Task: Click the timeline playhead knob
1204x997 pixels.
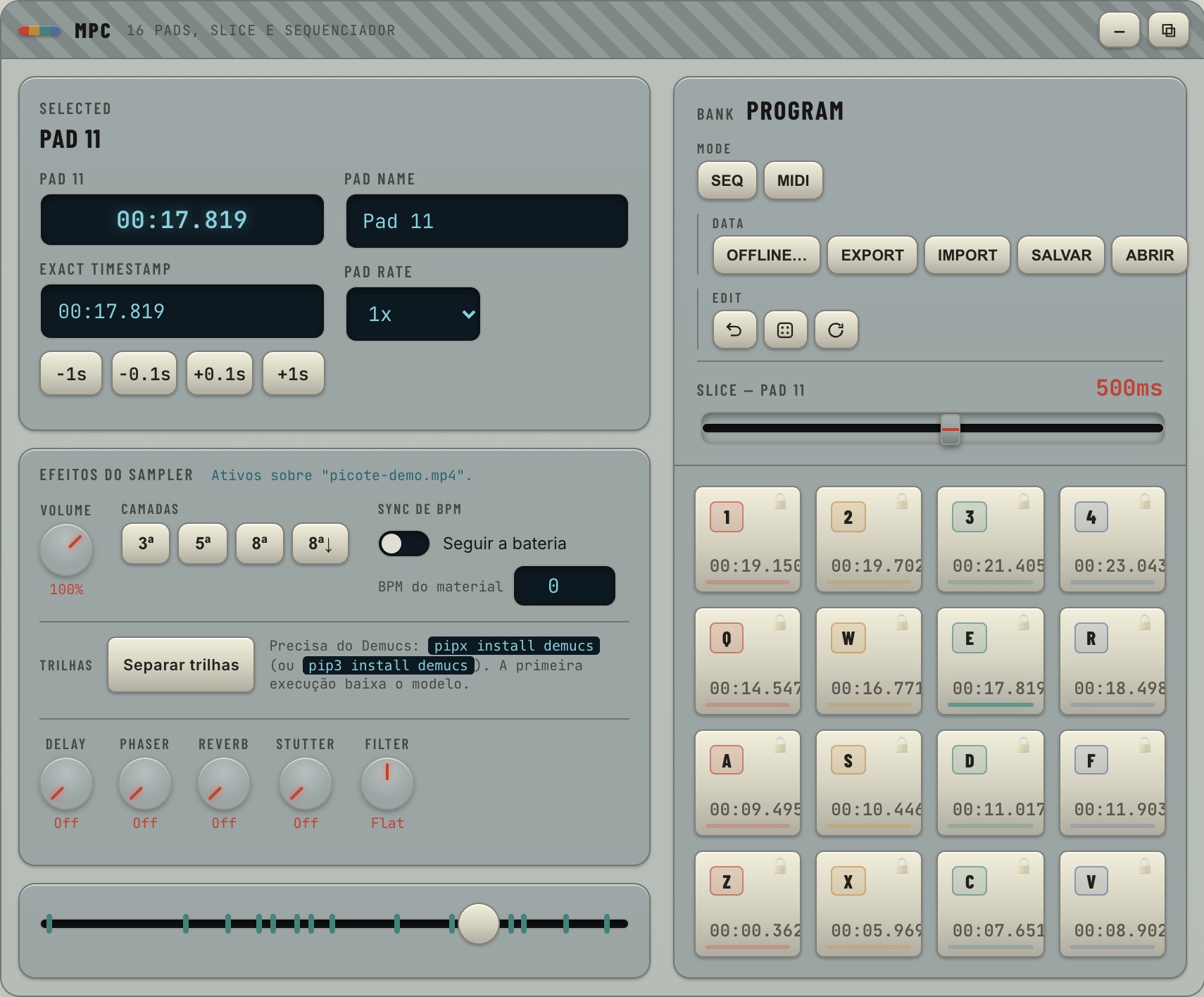Action: pyautogui.click(x=479, y=924)
